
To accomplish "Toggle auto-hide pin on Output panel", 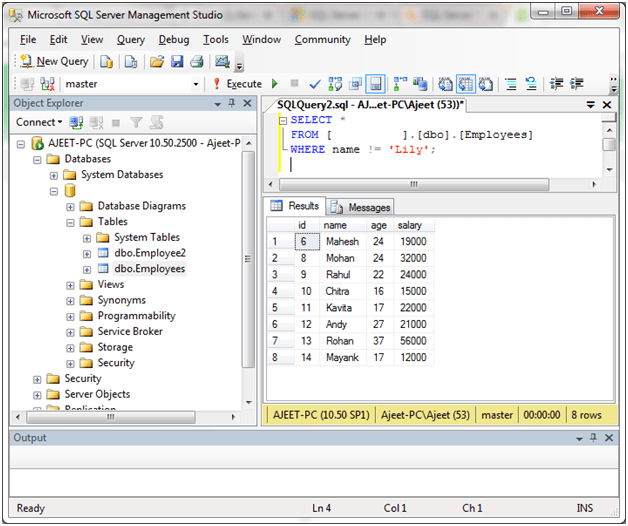I will point(594,438).
